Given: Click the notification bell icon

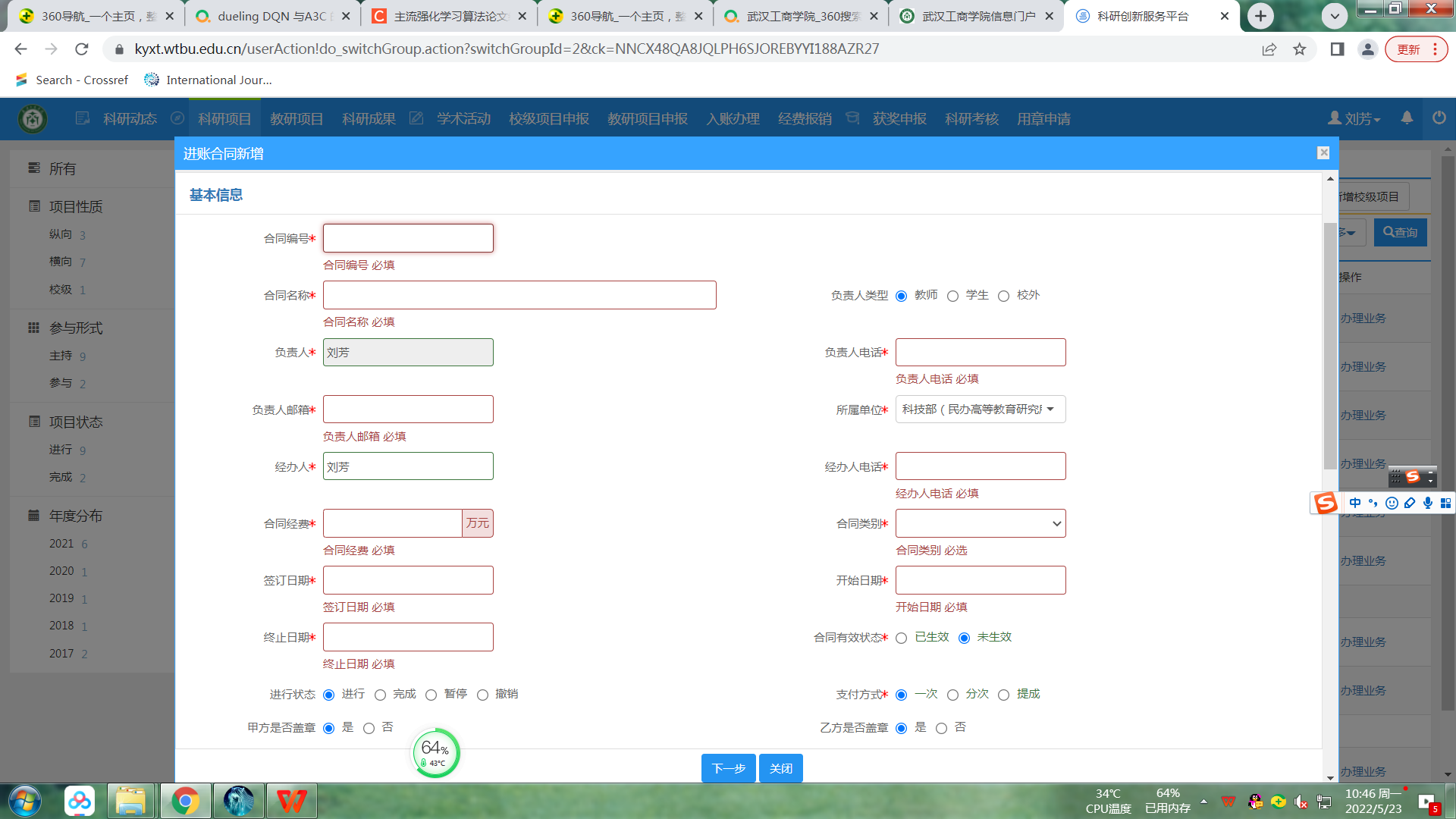Looking at the screenshot, I should [1407, 118].
